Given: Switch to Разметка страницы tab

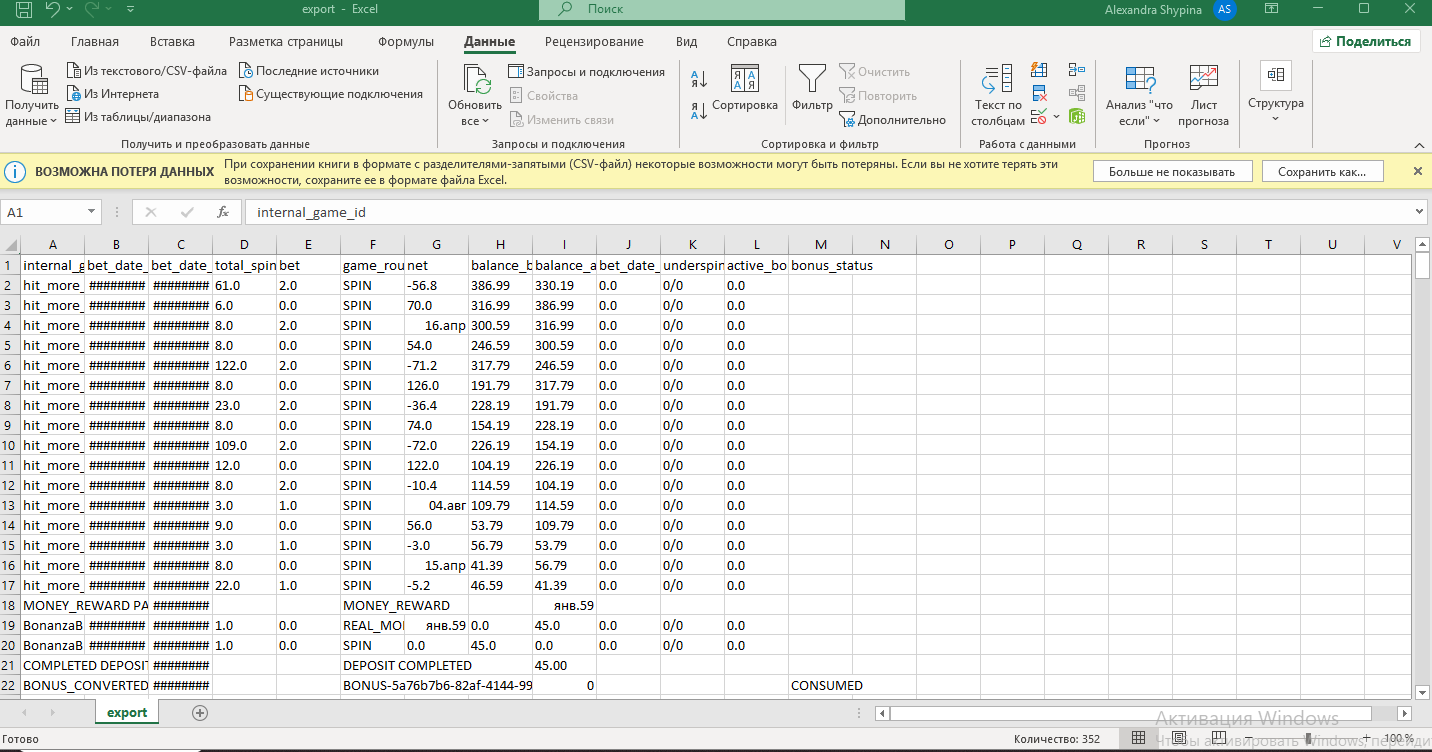Looking at the screenshot, I should pos(286,42).
